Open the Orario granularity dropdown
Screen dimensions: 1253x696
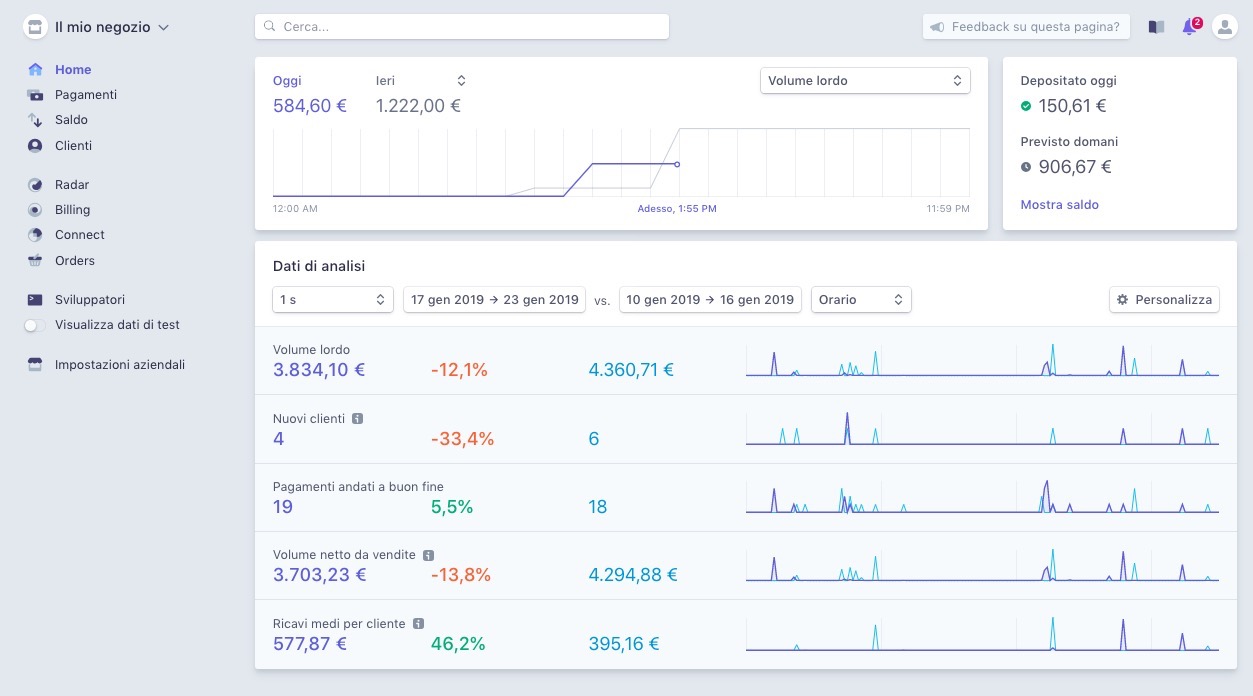[x=860, y=300]
